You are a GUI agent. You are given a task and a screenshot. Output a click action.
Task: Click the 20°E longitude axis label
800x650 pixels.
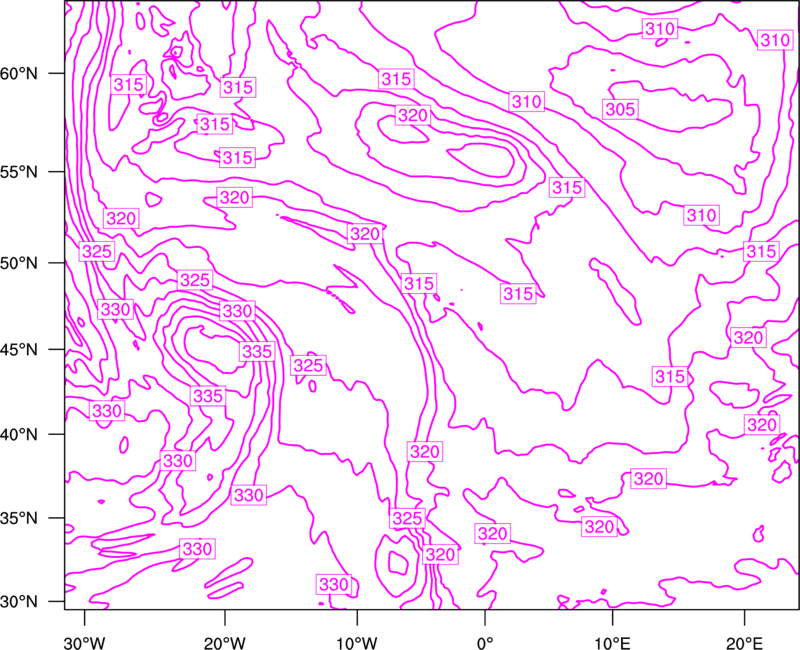[x=744, y=642]
